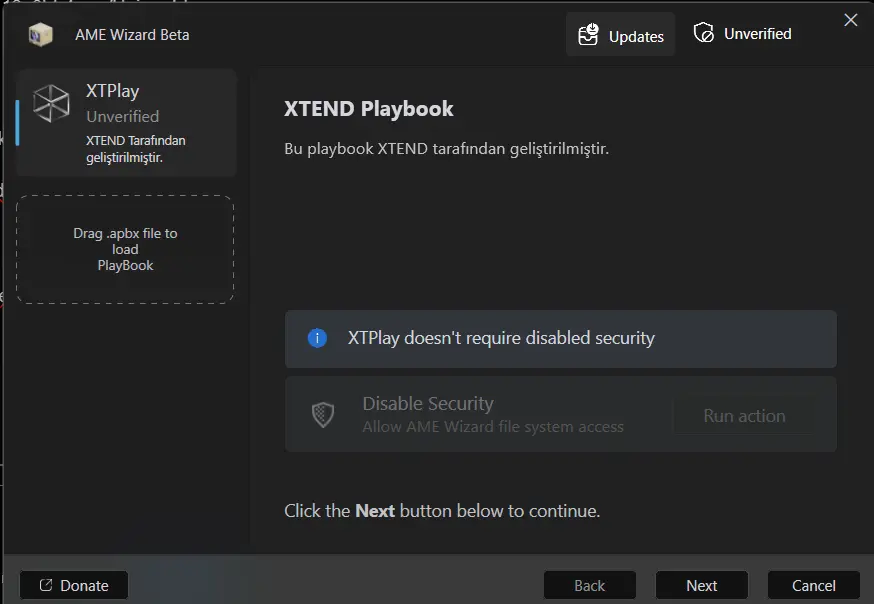Close the AME Wizard window
Image resolution: width=874 pixels, height=604 pixels.
(851, 20)
